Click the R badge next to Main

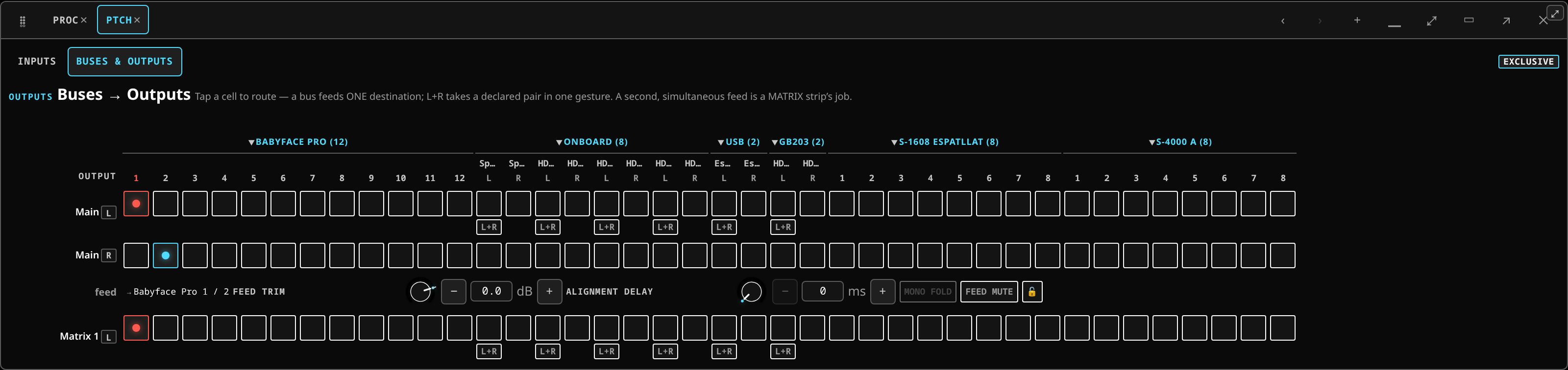pyautogui.click(x=108, y=255)
